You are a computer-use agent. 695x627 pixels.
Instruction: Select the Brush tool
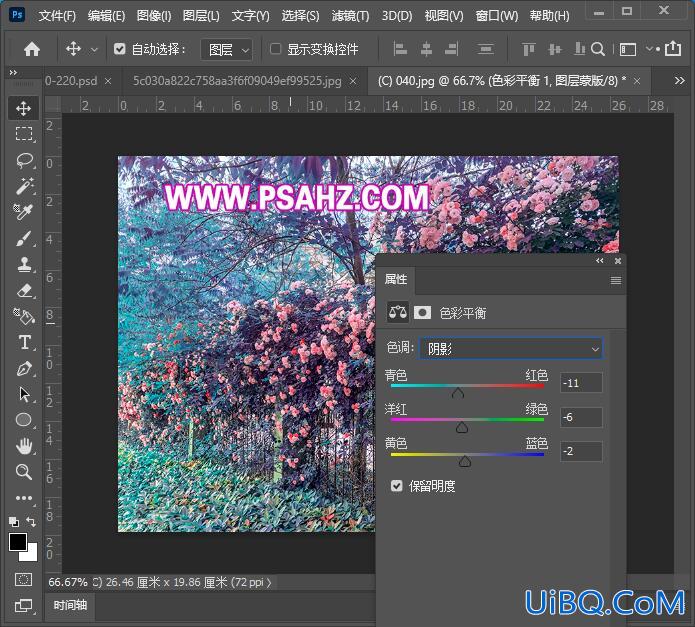[23, 238]
